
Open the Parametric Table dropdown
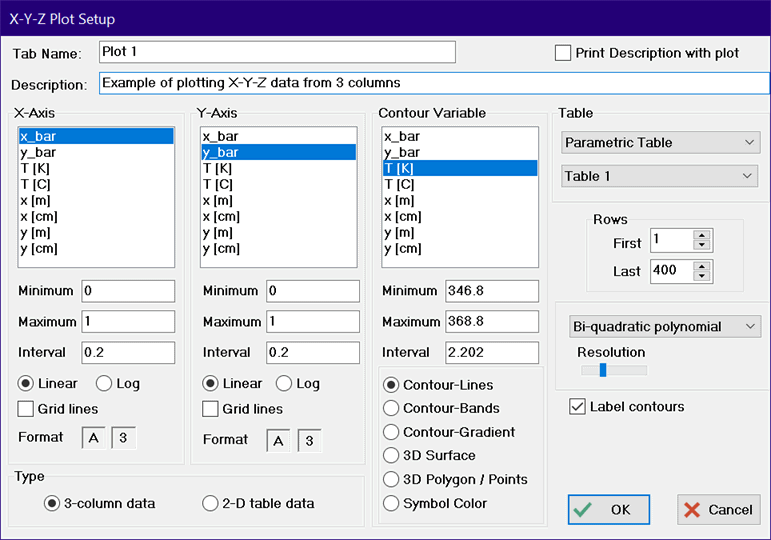[660, 143]
